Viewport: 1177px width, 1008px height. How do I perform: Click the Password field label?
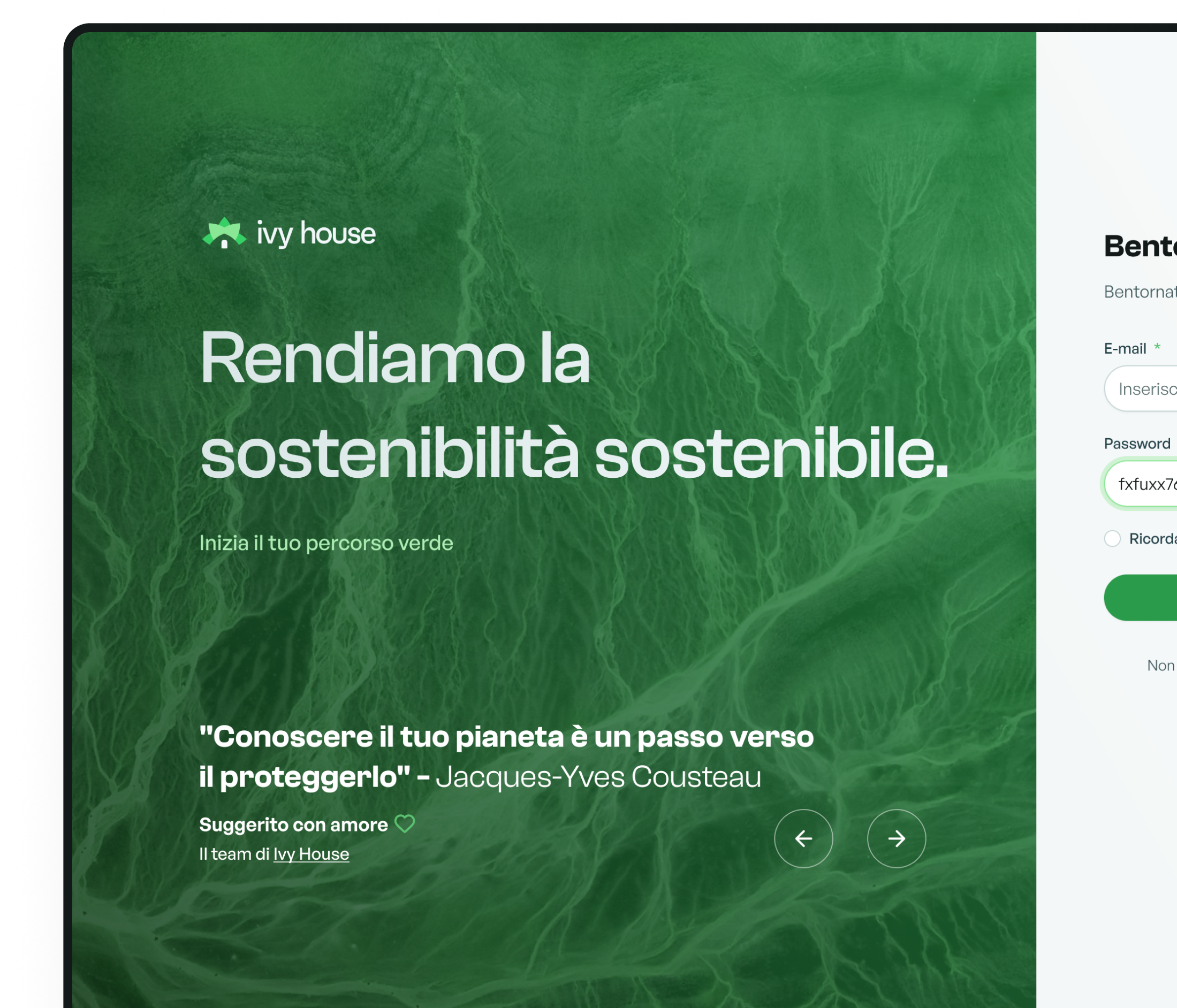(1137, 444)
